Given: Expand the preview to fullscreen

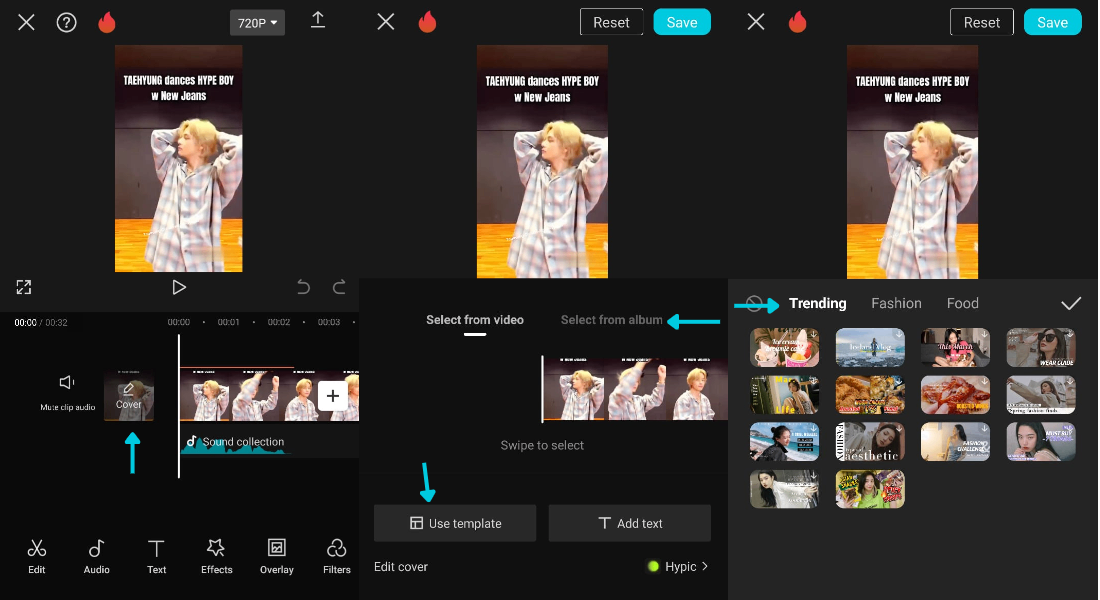Looking at the screenshot, I should point(24,287).
